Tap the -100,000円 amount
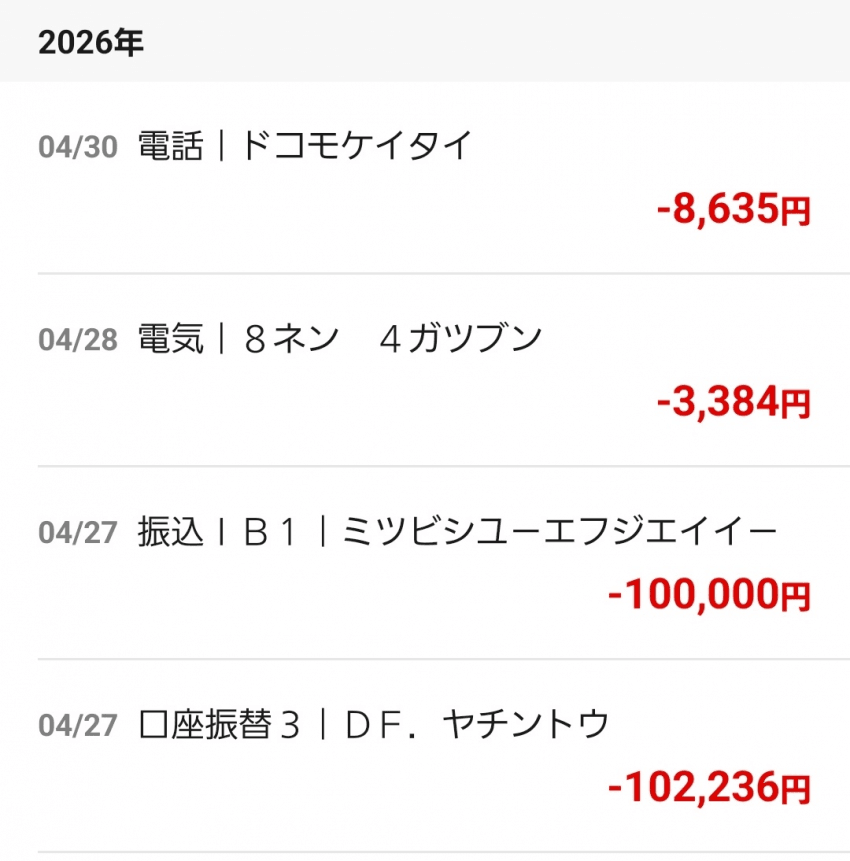Screen dimensions: 850x861 click(709, 595)
